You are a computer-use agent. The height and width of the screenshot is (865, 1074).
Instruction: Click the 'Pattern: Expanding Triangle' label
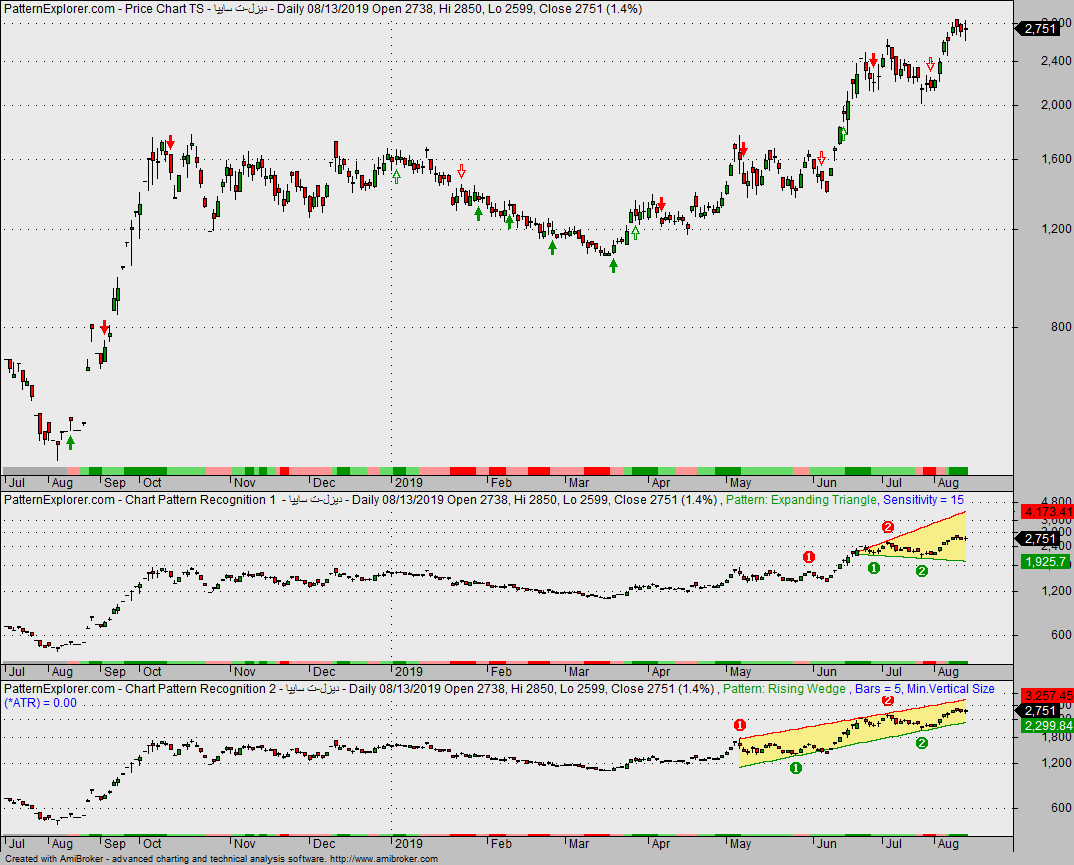click(801, 500)
